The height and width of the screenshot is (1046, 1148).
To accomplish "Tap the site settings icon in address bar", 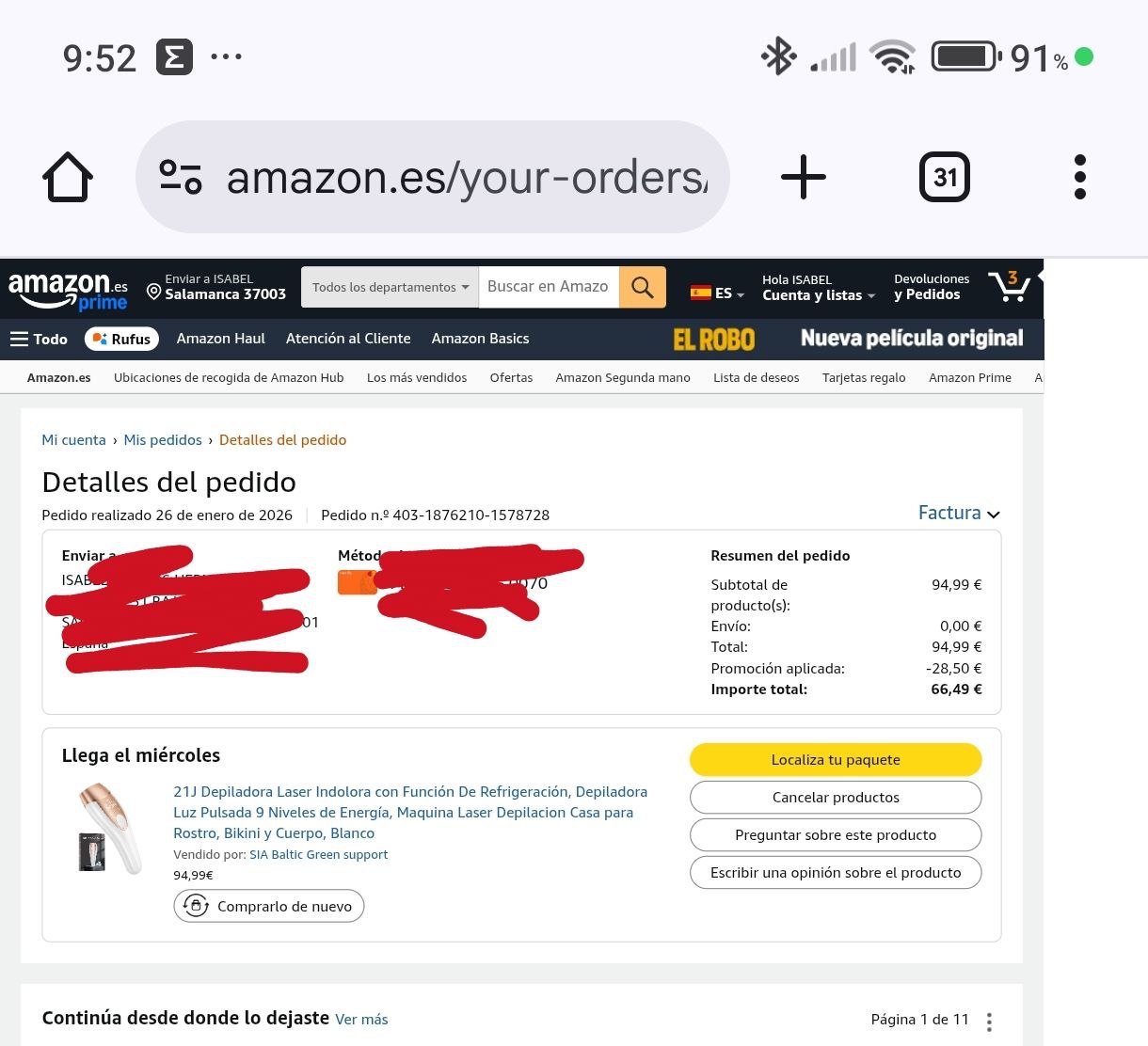I will click(181, 177).
